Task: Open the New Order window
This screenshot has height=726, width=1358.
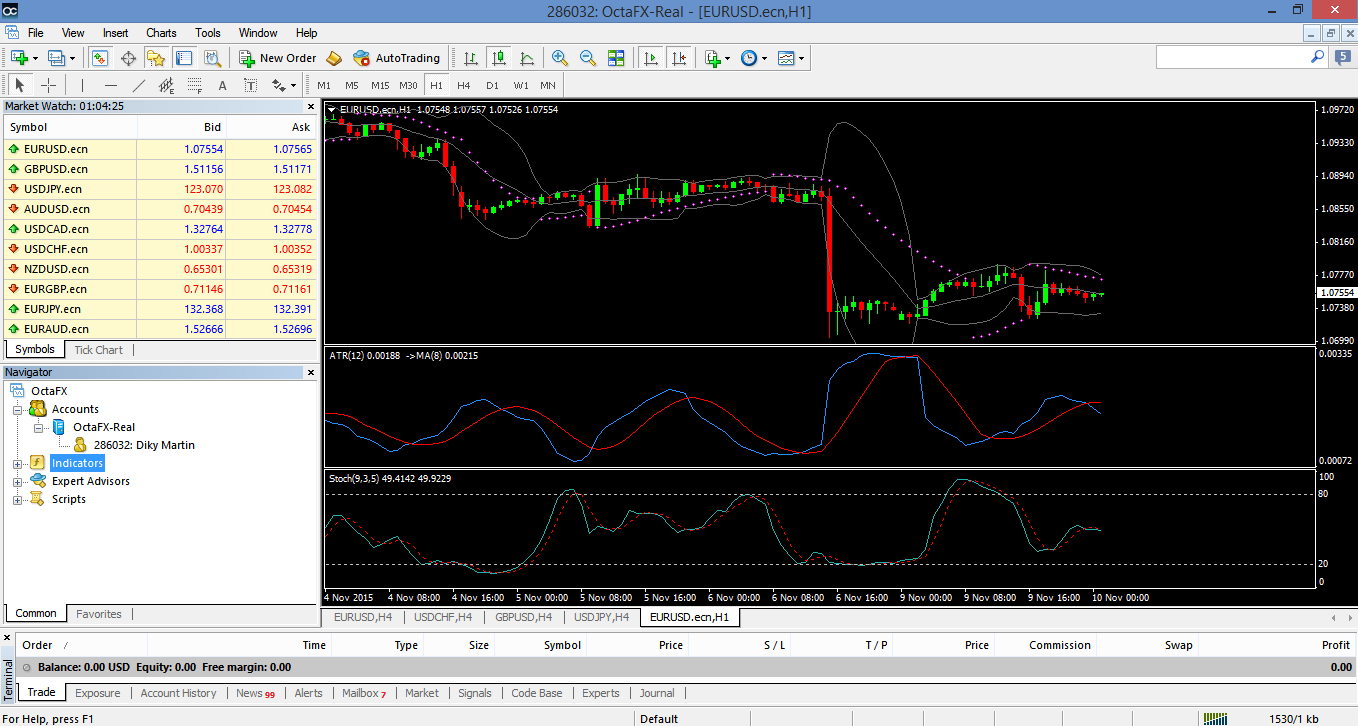Action: click(x=277, y=57)
